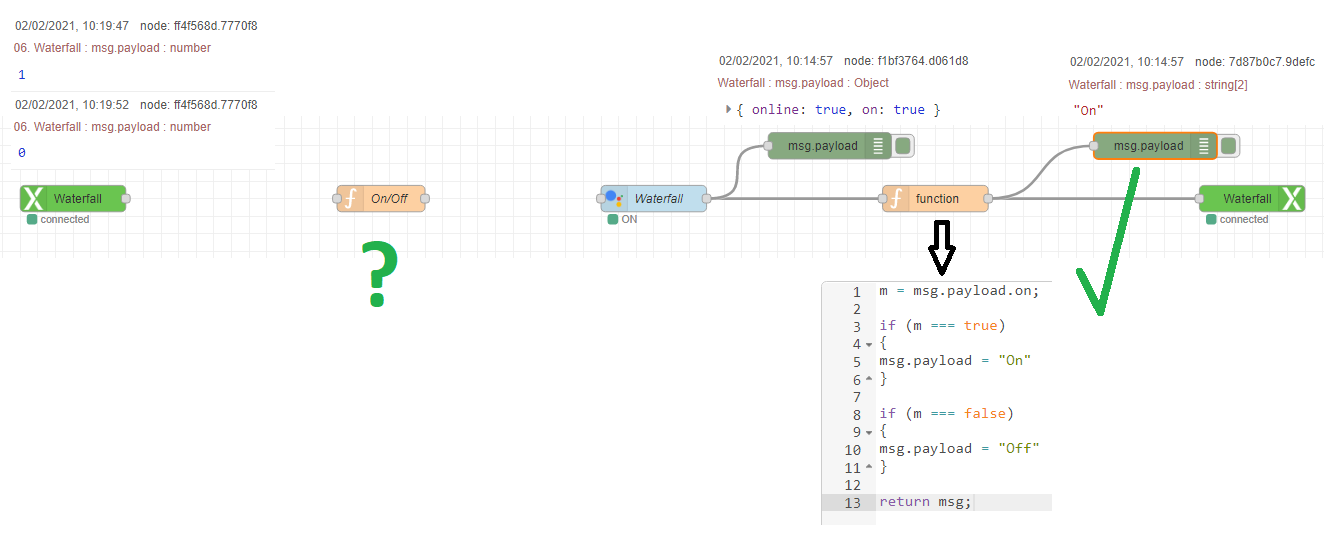Click the Google Assistant icon on the Waterfall node
1324x550 pixels.
click(x=614, y=198)
